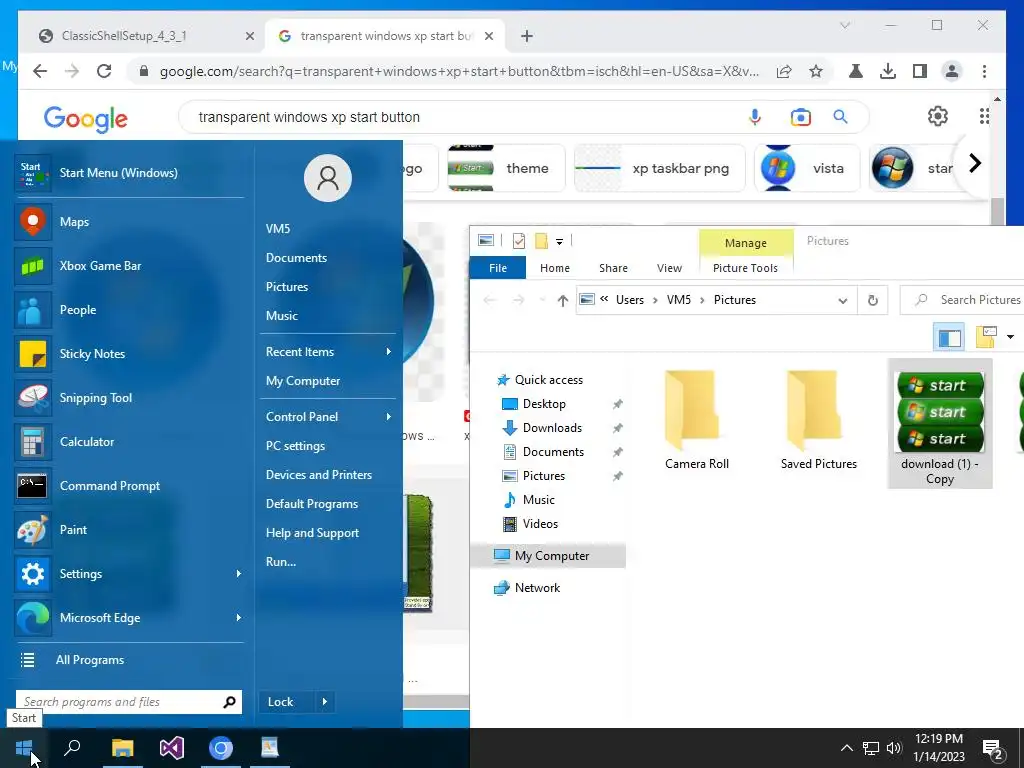This screenshot has width=1024, height=768.
Task: Click the Explorer refresh button
Action: click(872, 300)
